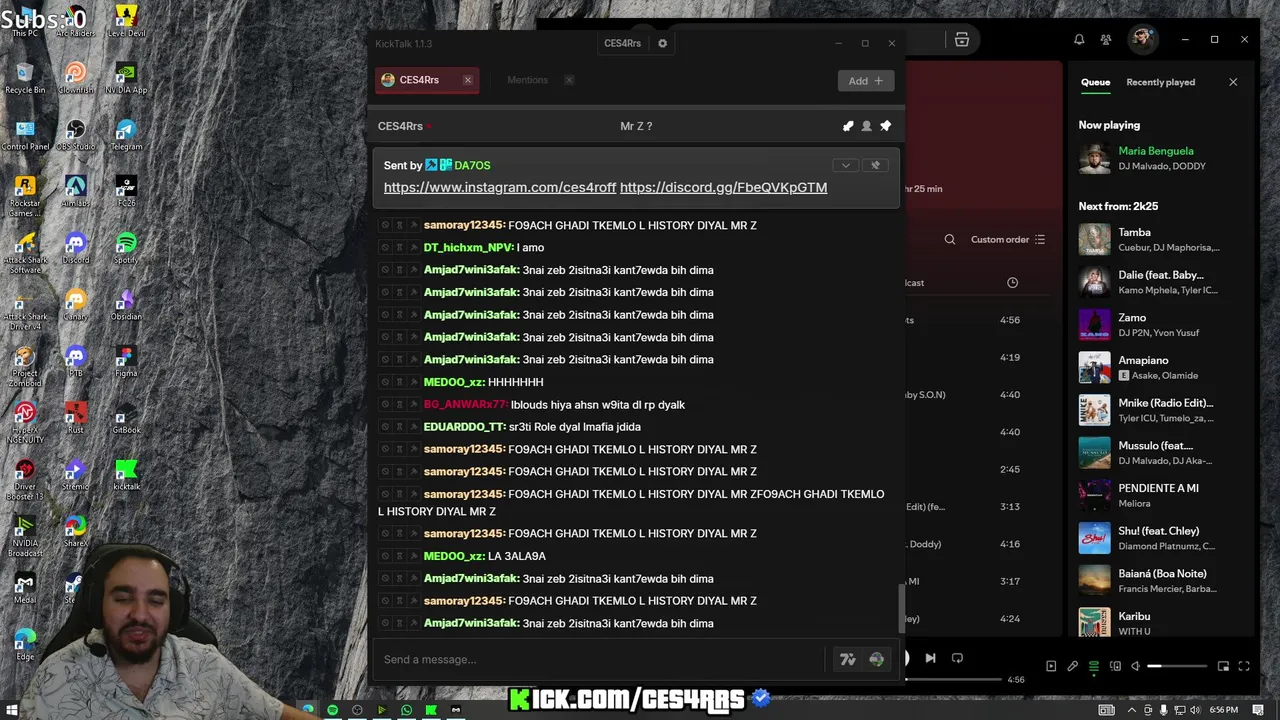Focus the Send a message field

600,659
